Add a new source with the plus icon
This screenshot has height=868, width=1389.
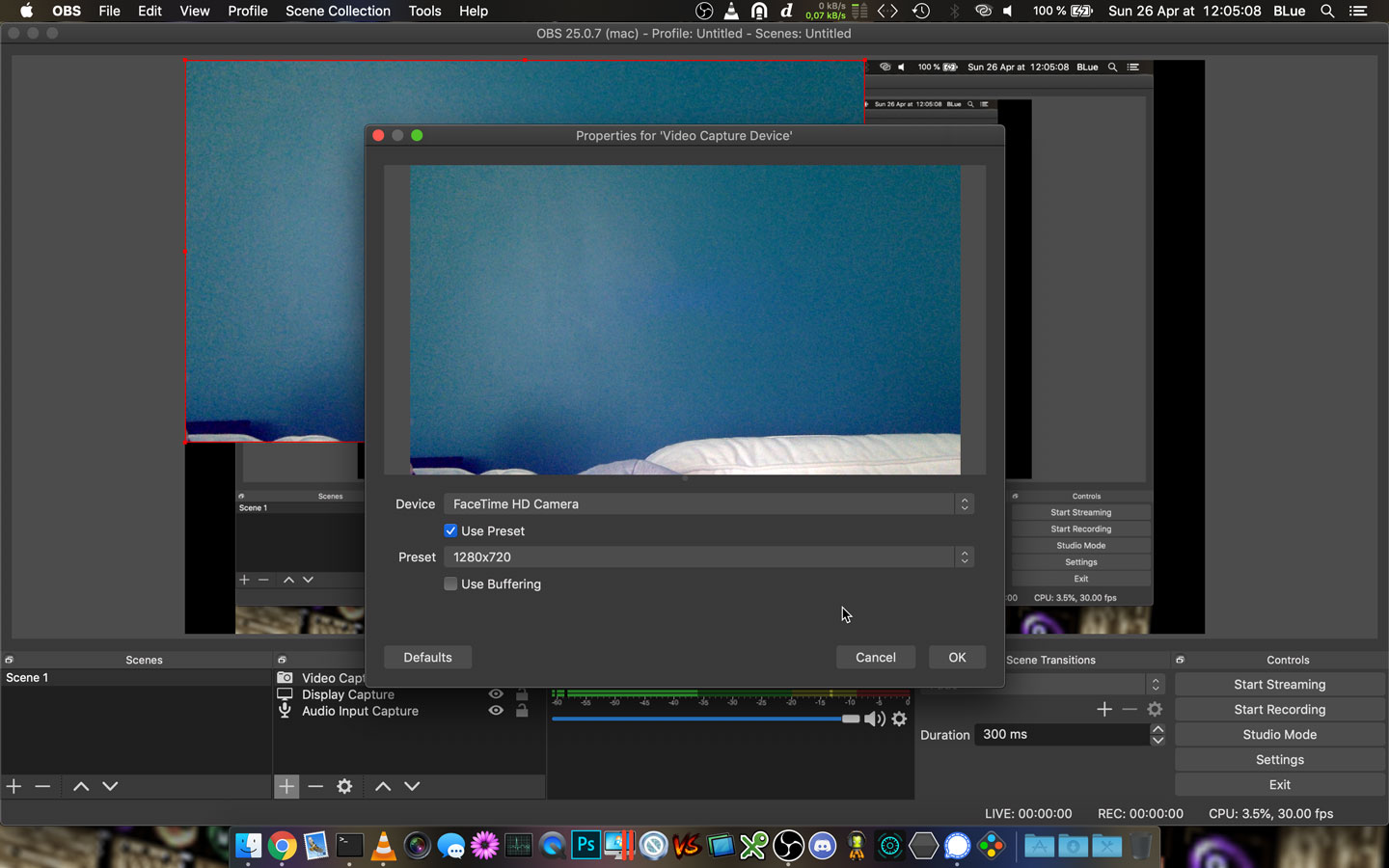(x=286, y=786)
